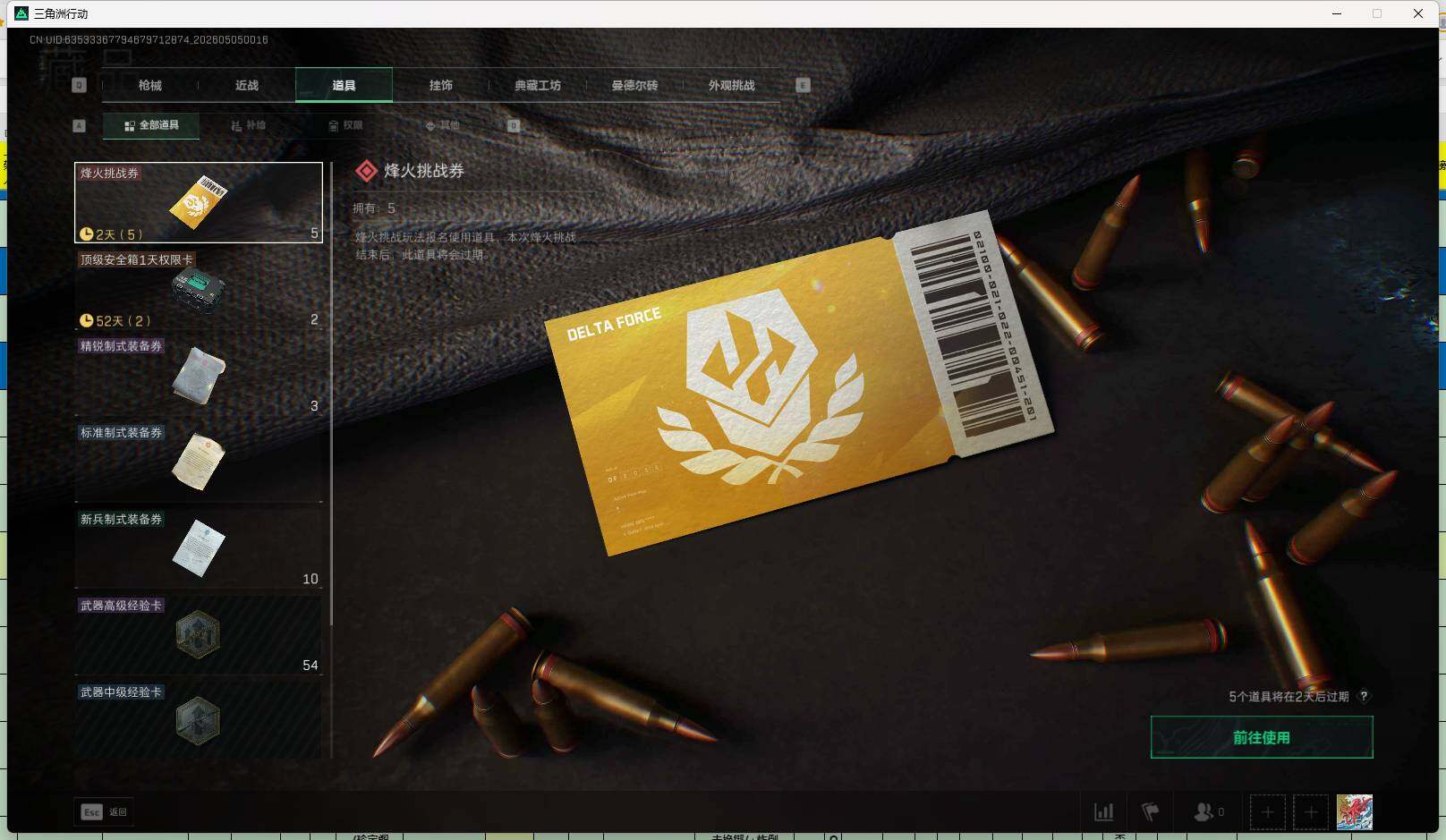Click the large golden ticket preview
The width and height of the screenshot is (1446, 840).
pos(799,385)
